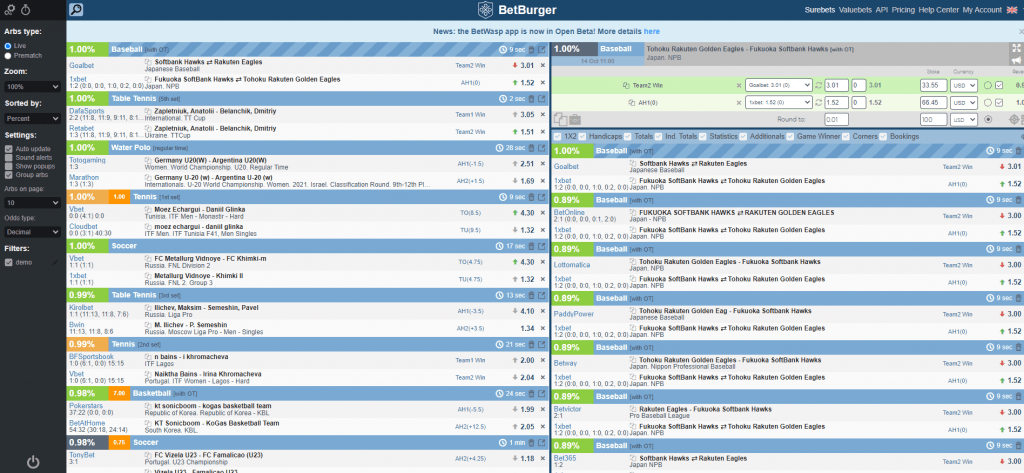1024x473 pixels.
Task: Delete the Table Tennis 5th set arb via trash icon
Action: (531, 99)
